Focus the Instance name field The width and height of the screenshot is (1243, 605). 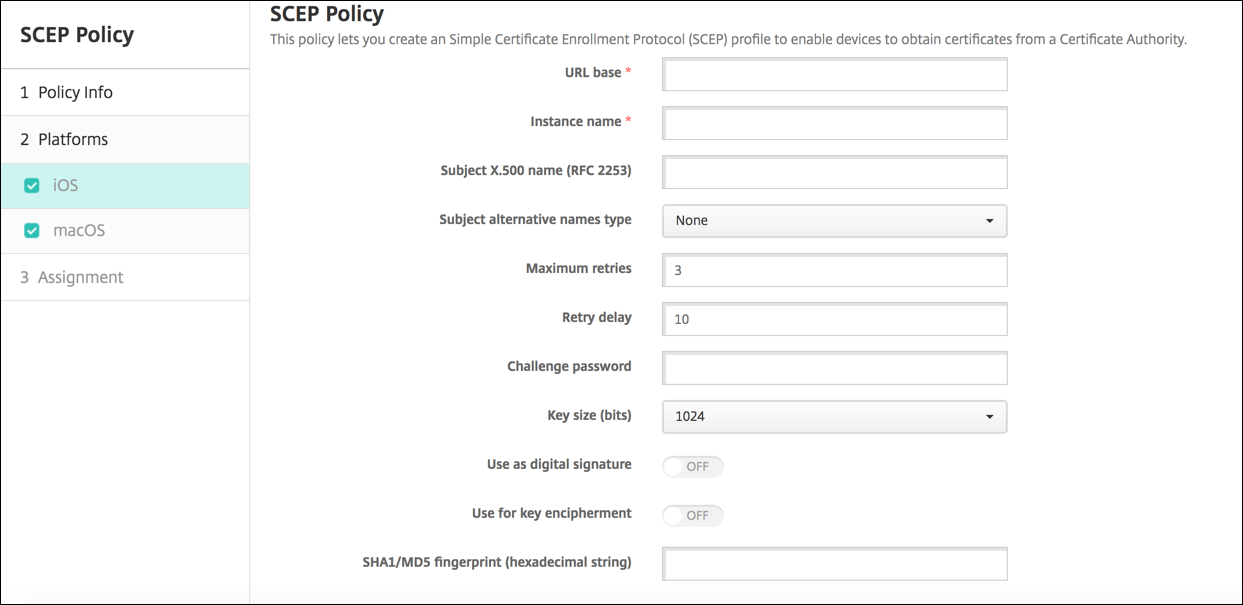[x=834, y=123]
